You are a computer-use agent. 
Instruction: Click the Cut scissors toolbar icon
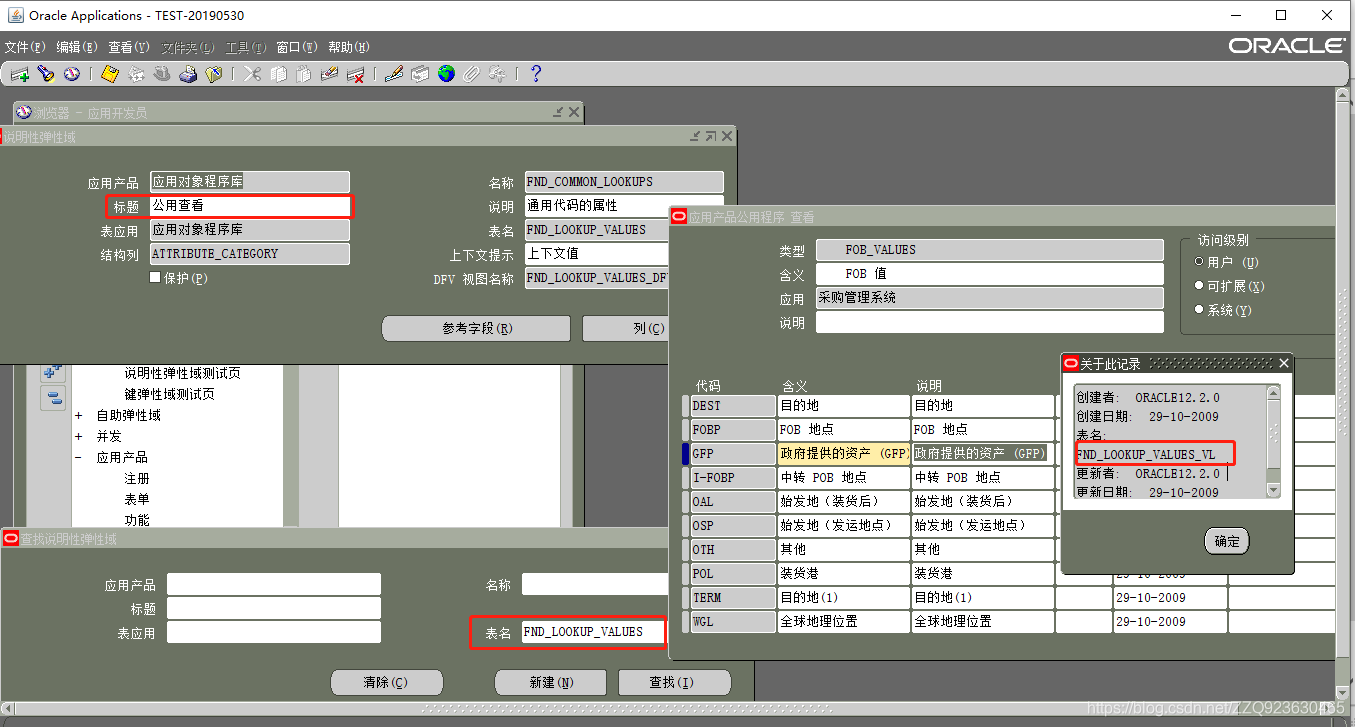click(x=252, y=74)
